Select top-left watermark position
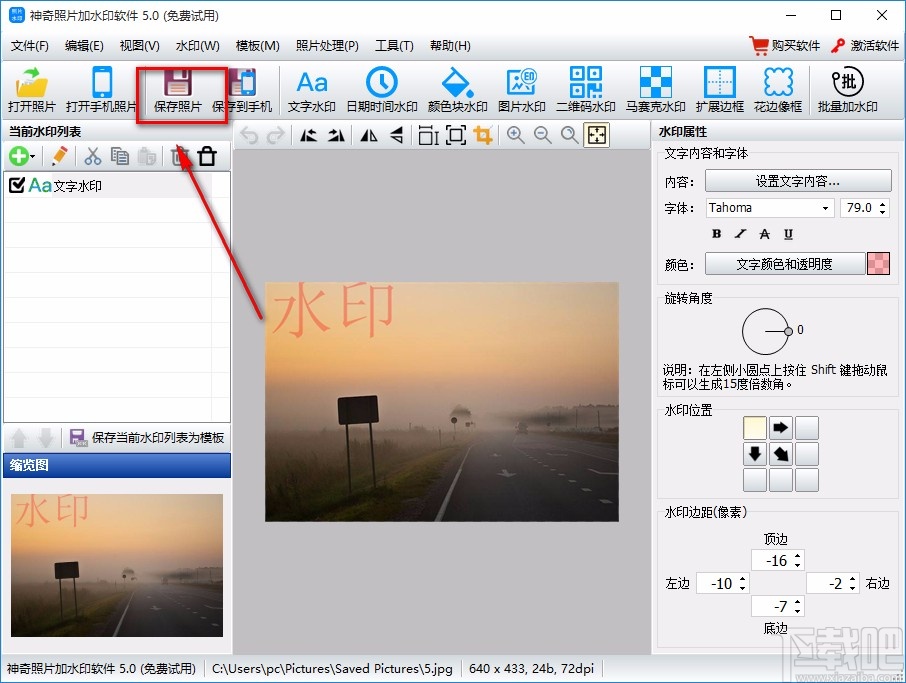The height and width of the screenshot is (683, 906). tap(755, 428)
